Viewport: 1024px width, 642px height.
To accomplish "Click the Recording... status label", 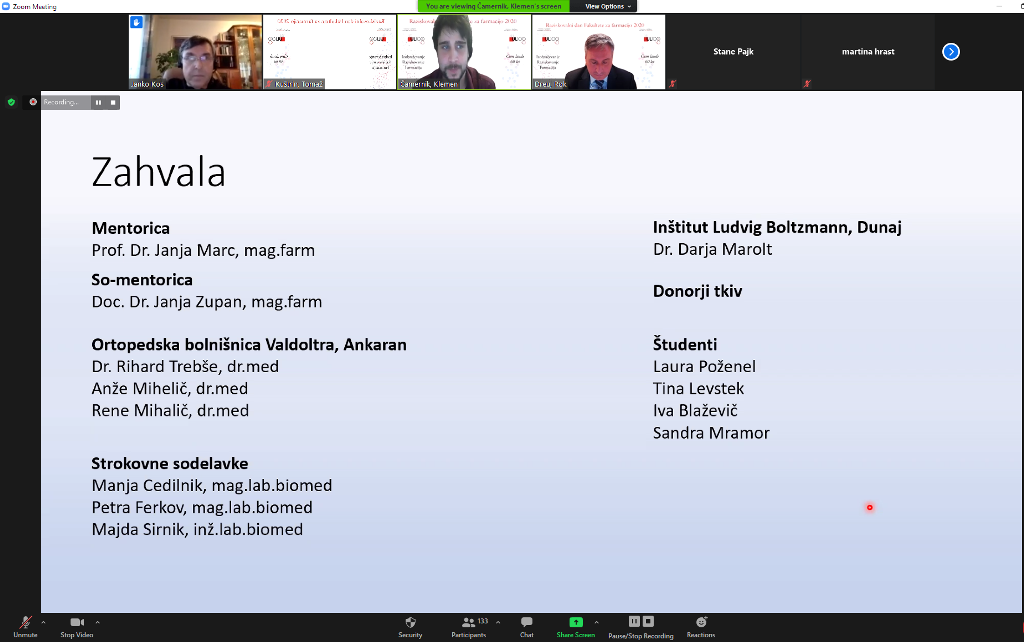I will pyautogui.click(x=61, y=103).
